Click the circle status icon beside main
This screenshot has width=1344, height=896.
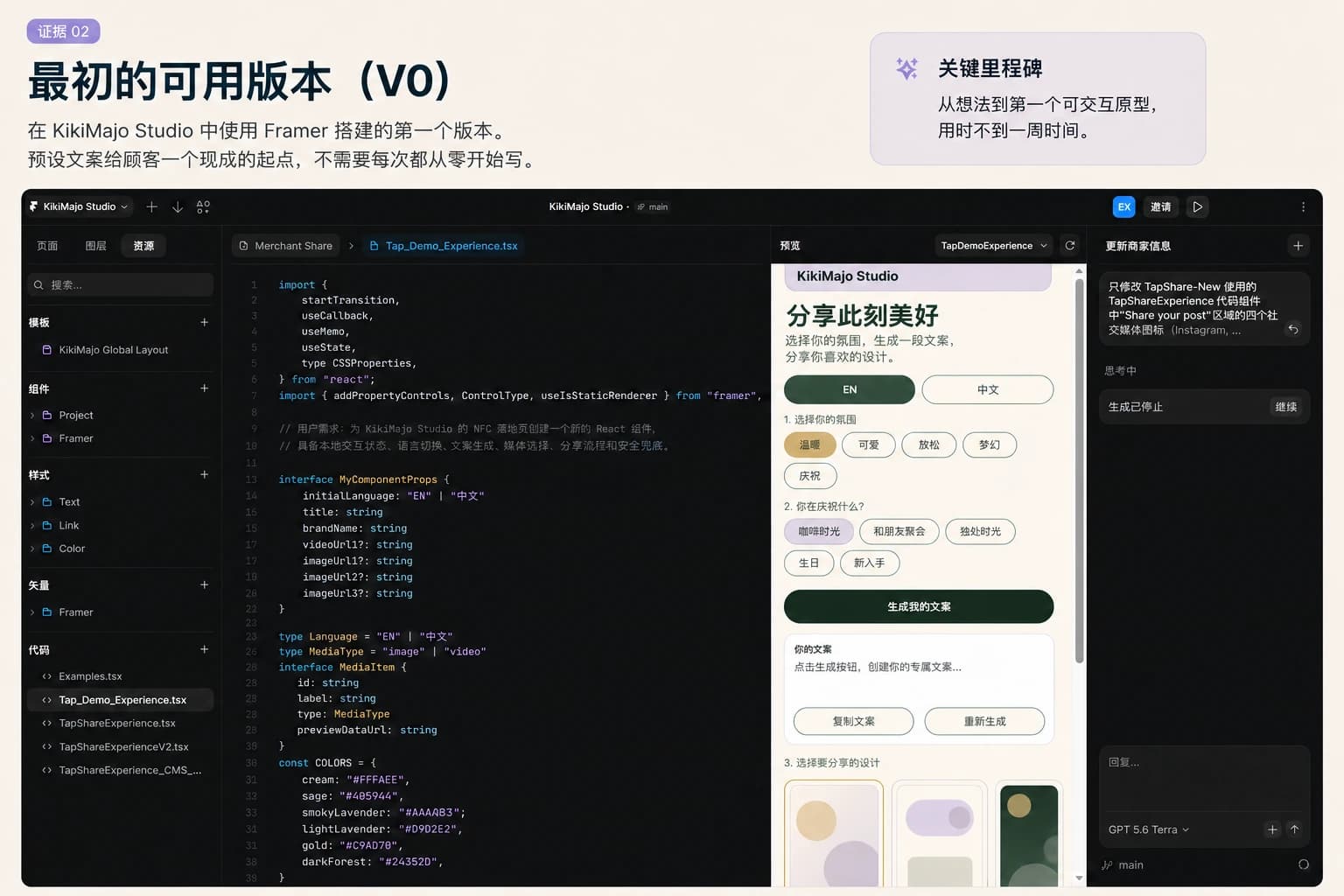point(1303,864)
